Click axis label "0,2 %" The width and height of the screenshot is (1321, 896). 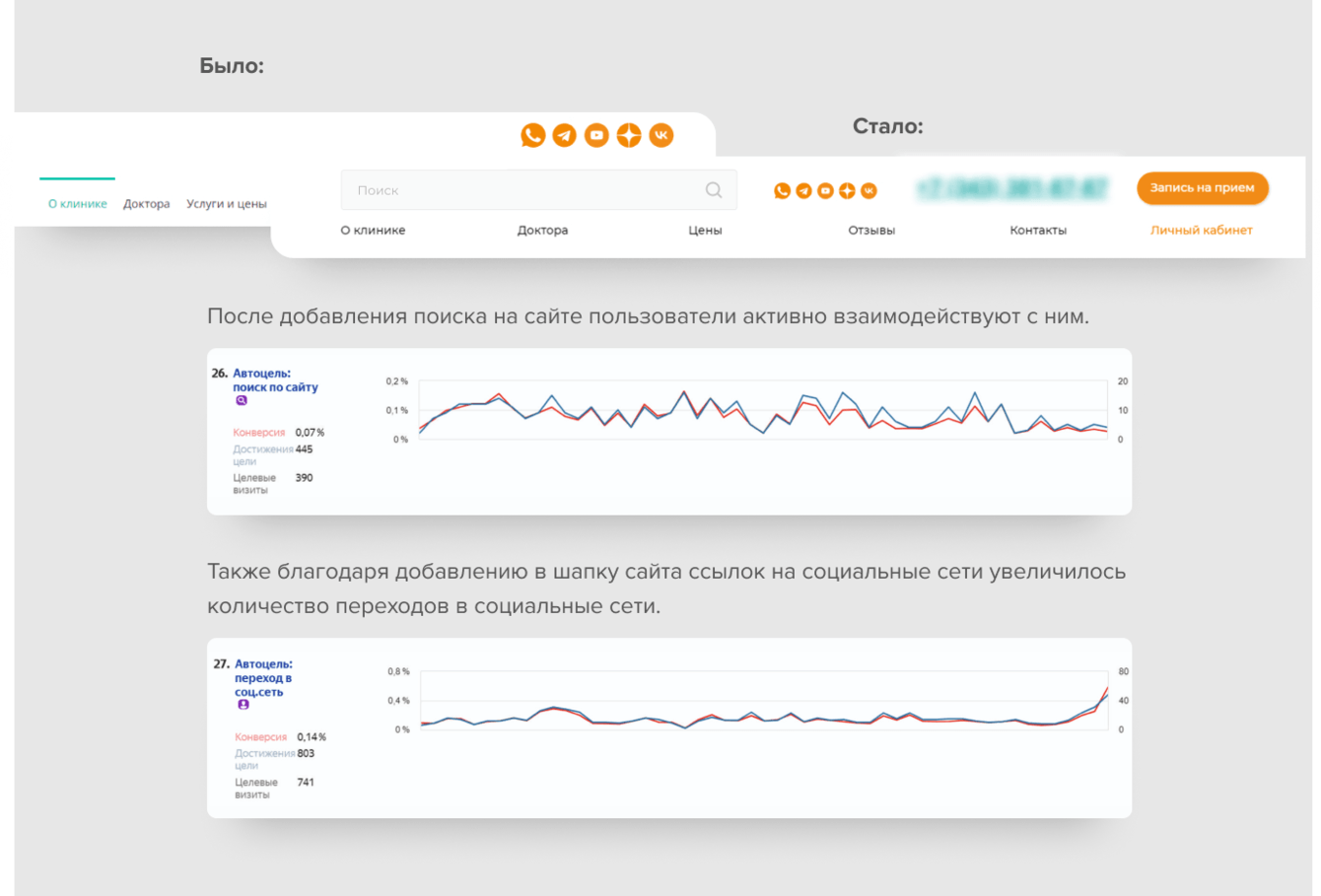396,381
